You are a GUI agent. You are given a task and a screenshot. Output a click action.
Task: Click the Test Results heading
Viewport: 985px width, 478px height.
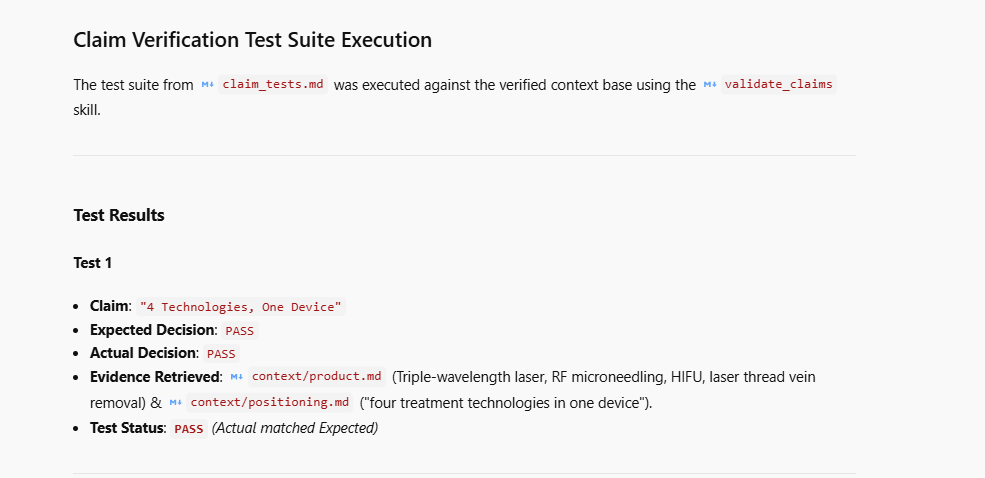coord(119,215)
